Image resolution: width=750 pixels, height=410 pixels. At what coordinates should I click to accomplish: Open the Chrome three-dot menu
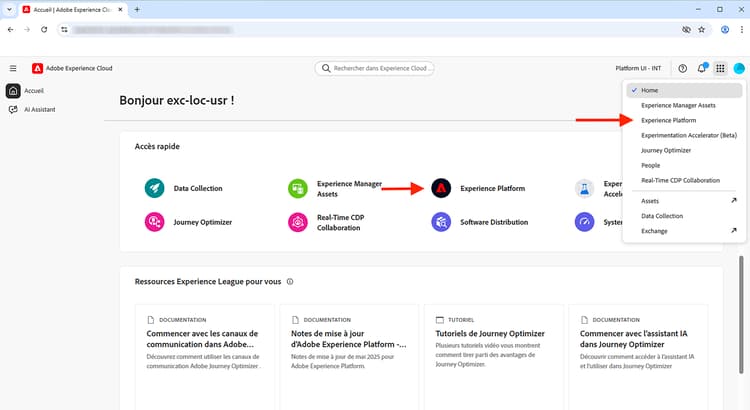(x=741, y=30)
